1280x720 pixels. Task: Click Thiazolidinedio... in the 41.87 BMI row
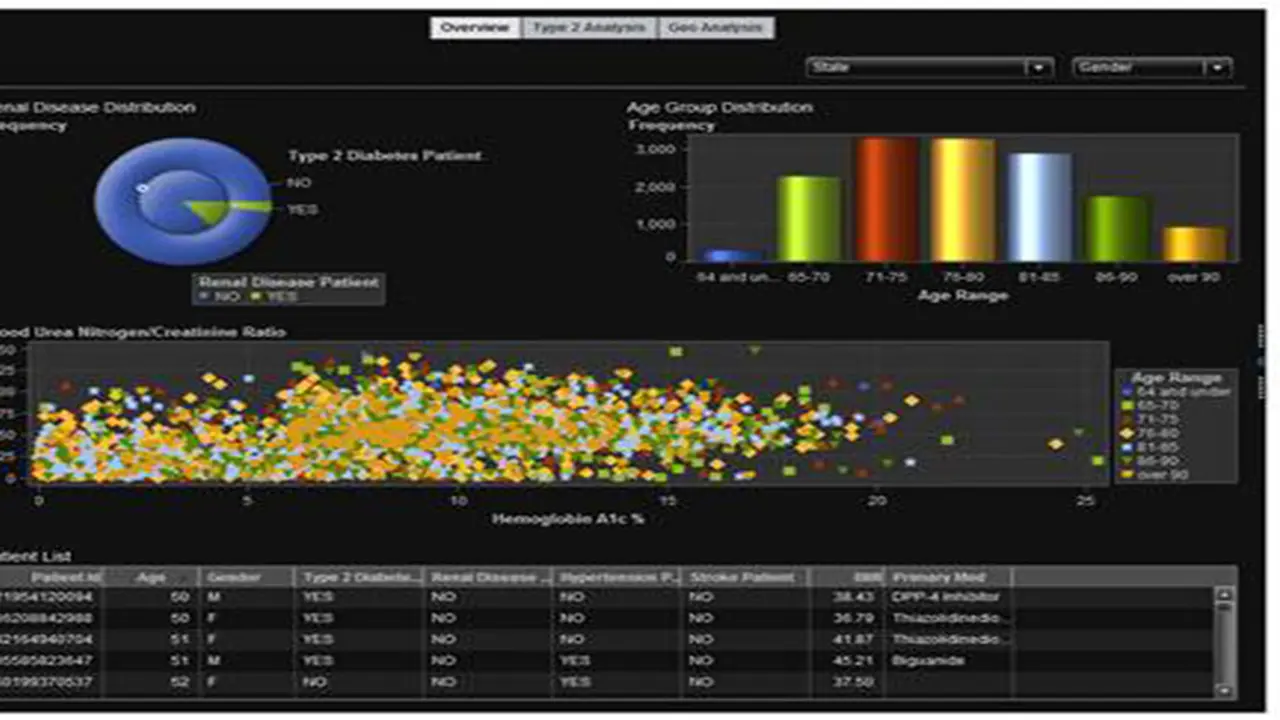pyautogui.click(x=948, y=639)
